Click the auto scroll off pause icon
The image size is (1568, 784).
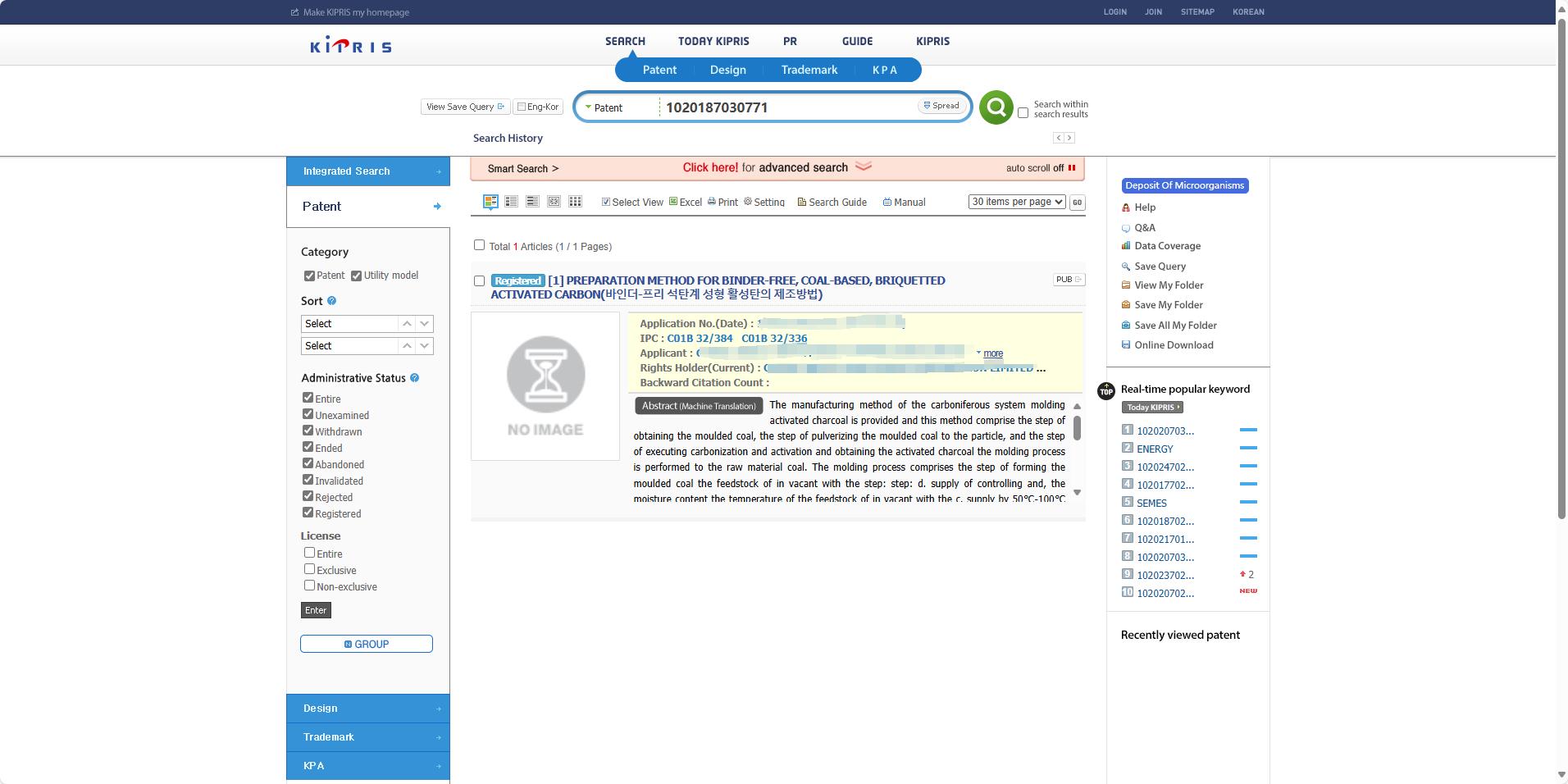1071,167
